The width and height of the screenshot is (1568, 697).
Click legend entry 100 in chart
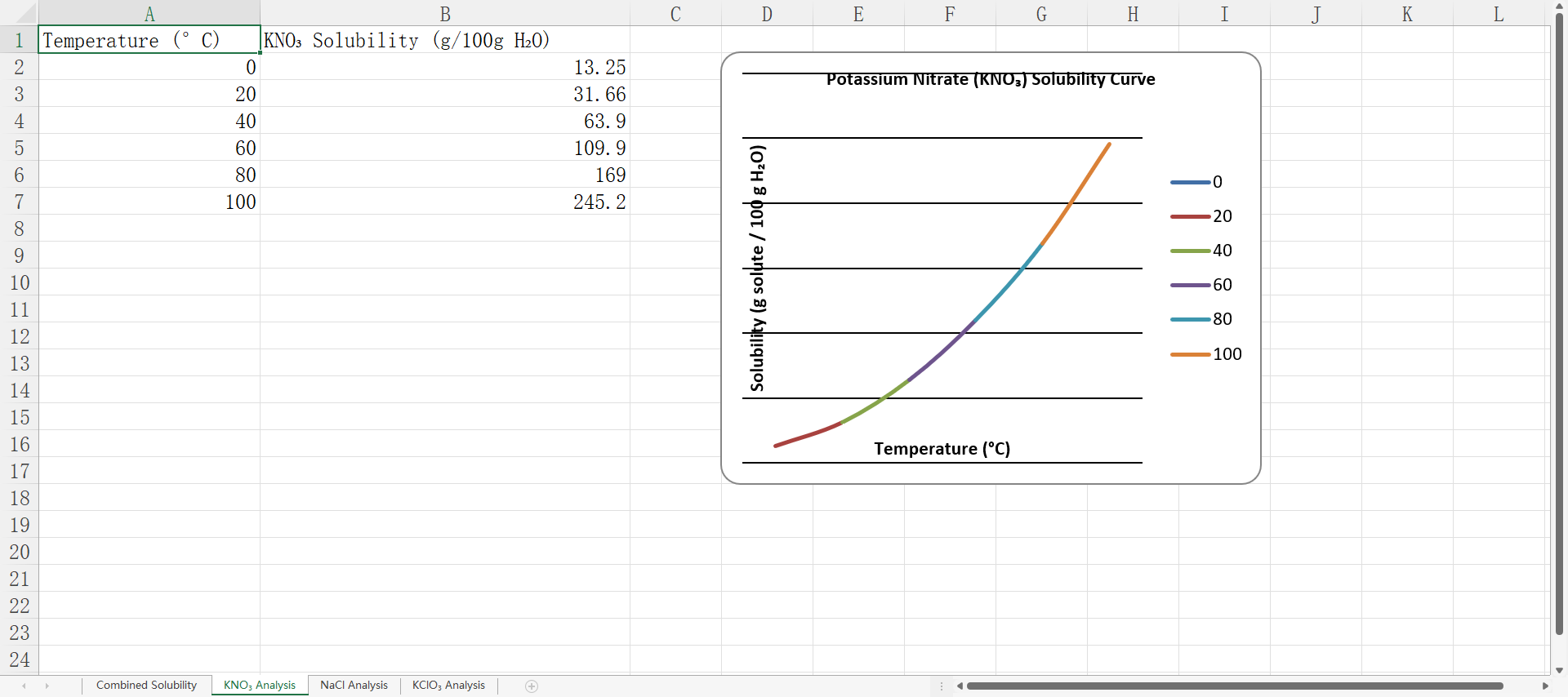click(1206, 354)
